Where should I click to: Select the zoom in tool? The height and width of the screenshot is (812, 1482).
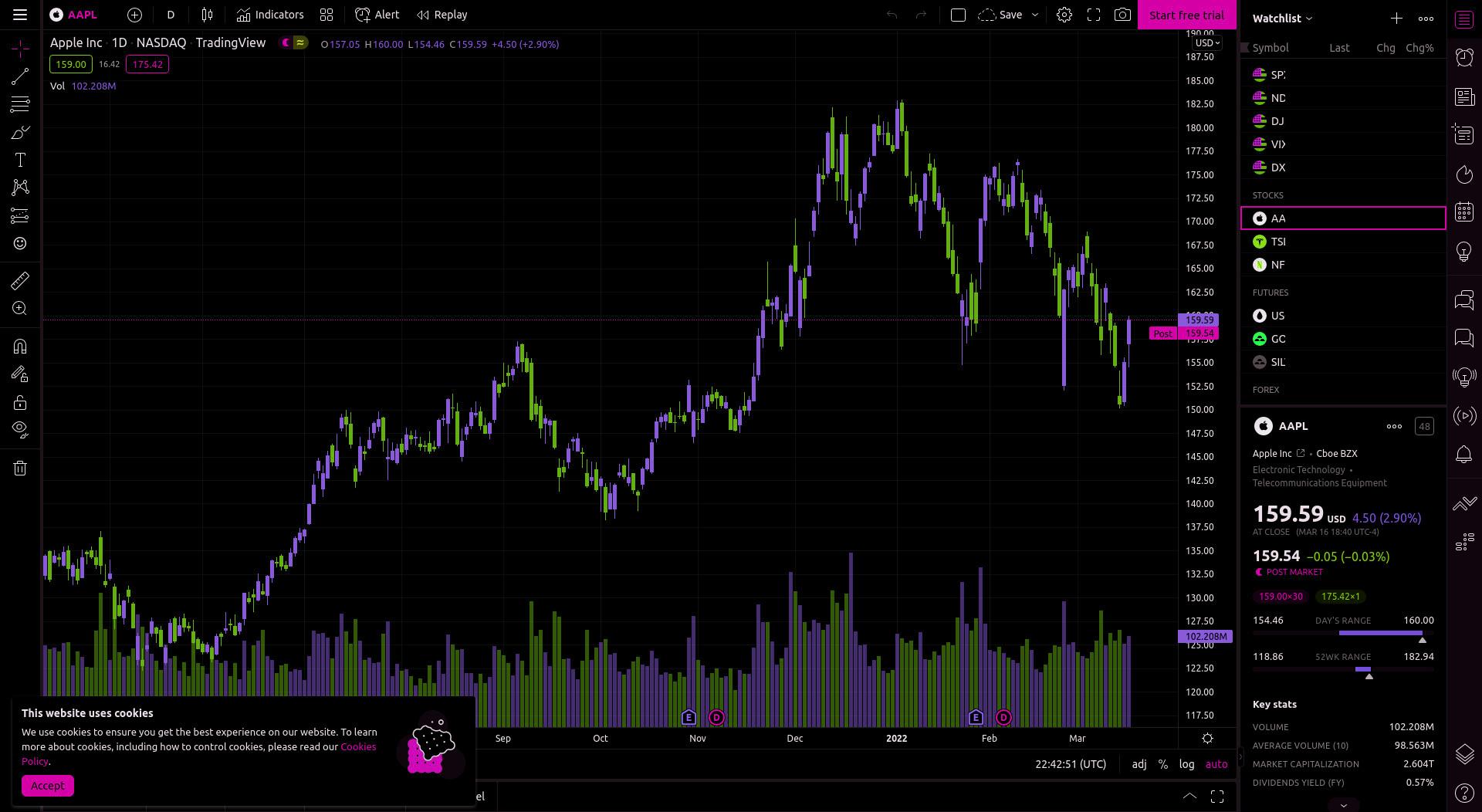pos(20,309)
